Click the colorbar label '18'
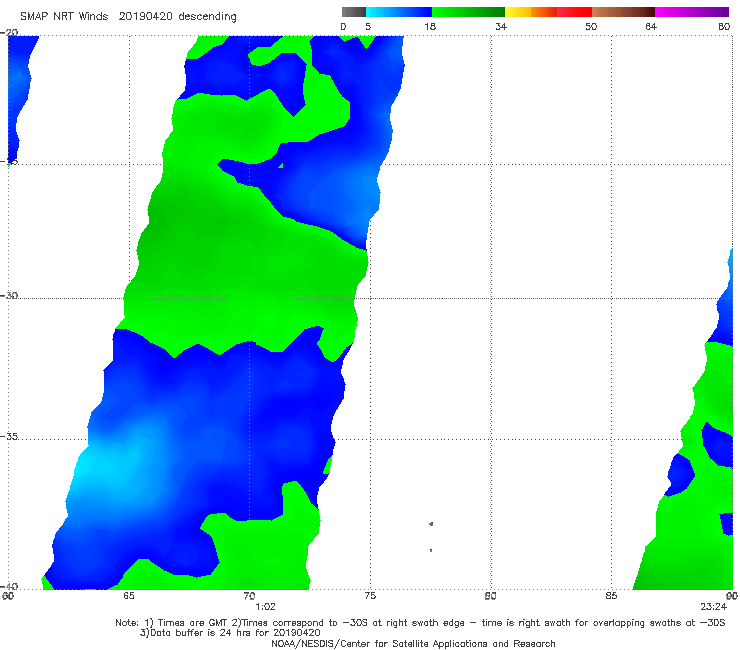 tap(430, 26)
